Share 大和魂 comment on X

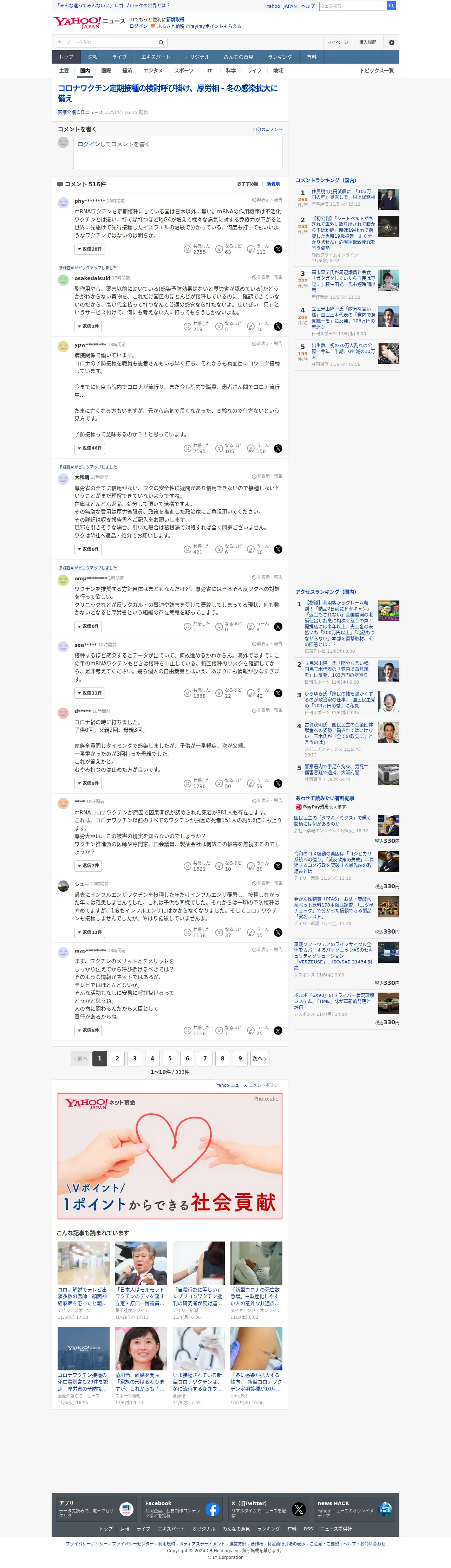(x=278, y=549)
